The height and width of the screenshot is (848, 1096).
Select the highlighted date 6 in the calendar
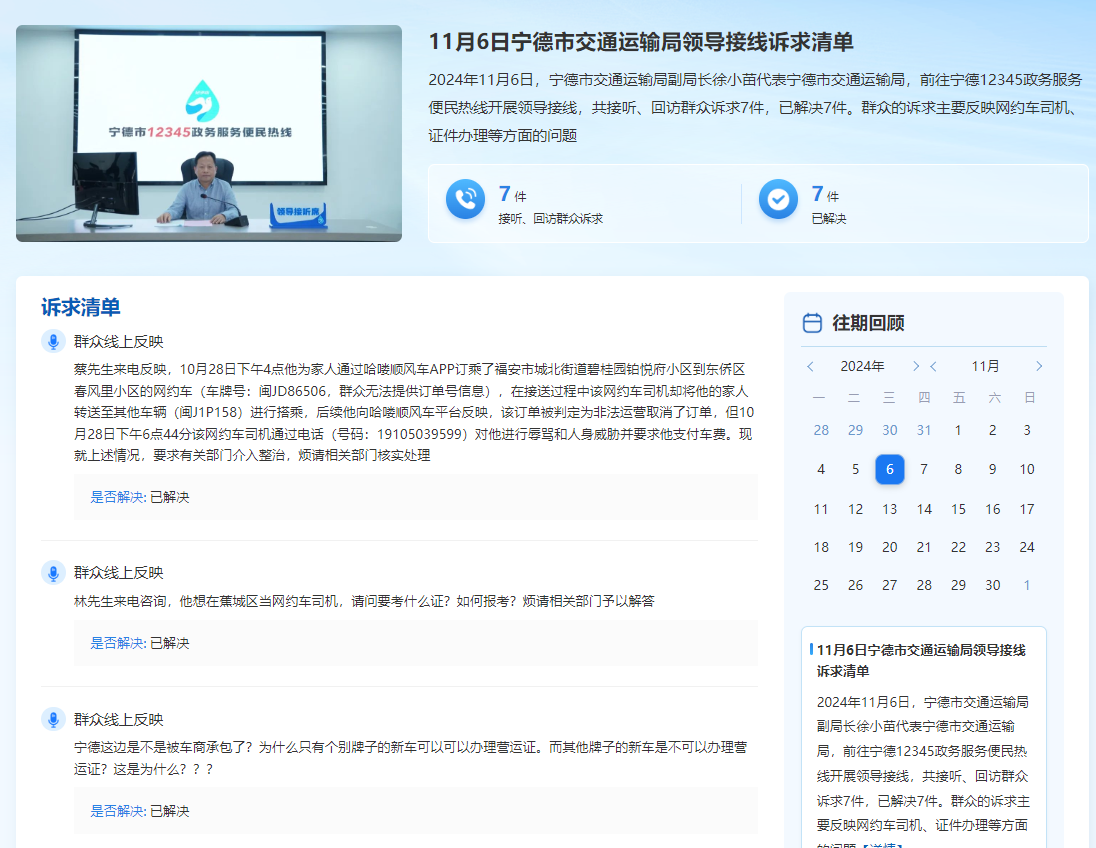coord(890,469)
